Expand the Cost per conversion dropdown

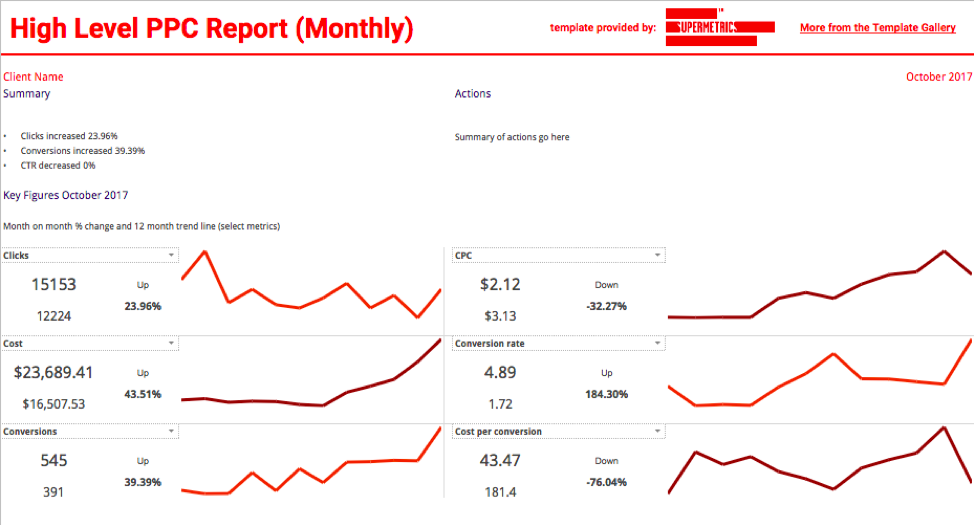(x=657, y=432)
